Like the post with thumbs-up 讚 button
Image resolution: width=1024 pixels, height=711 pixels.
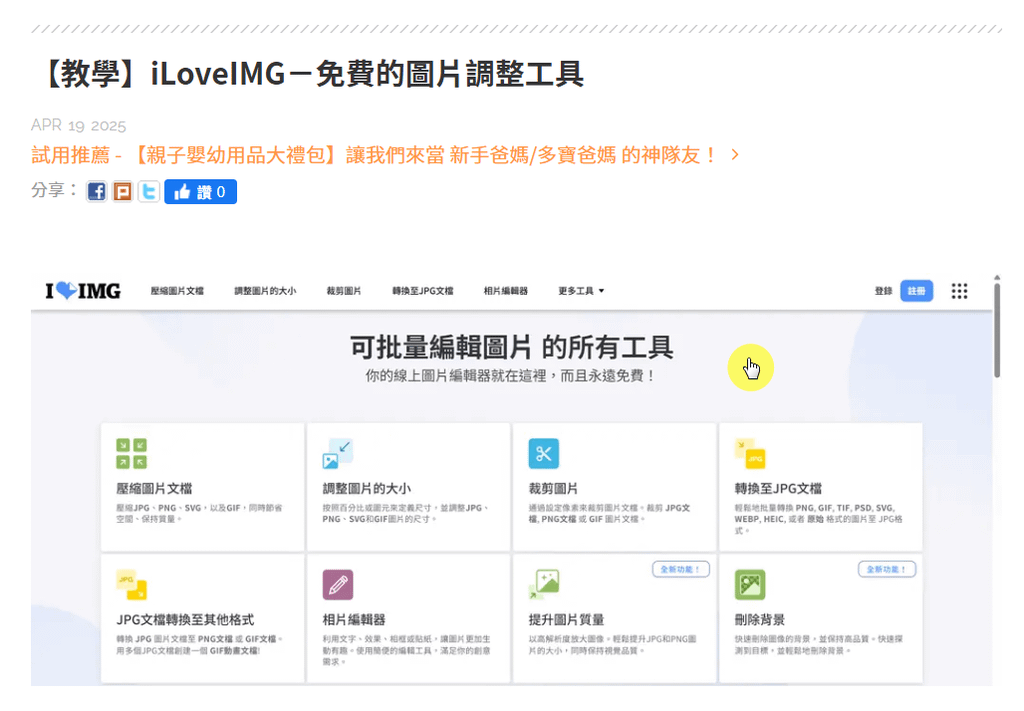click(200, 191)
